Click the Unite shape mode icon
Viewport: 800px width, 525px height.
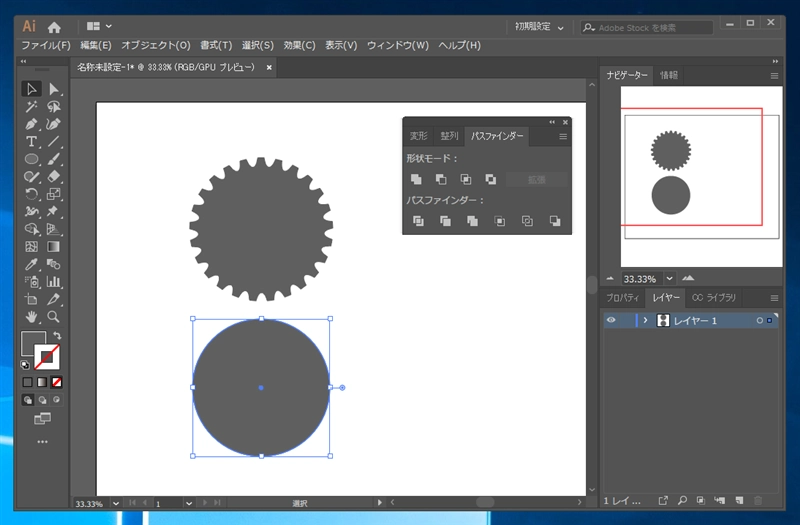click(416, 179)
